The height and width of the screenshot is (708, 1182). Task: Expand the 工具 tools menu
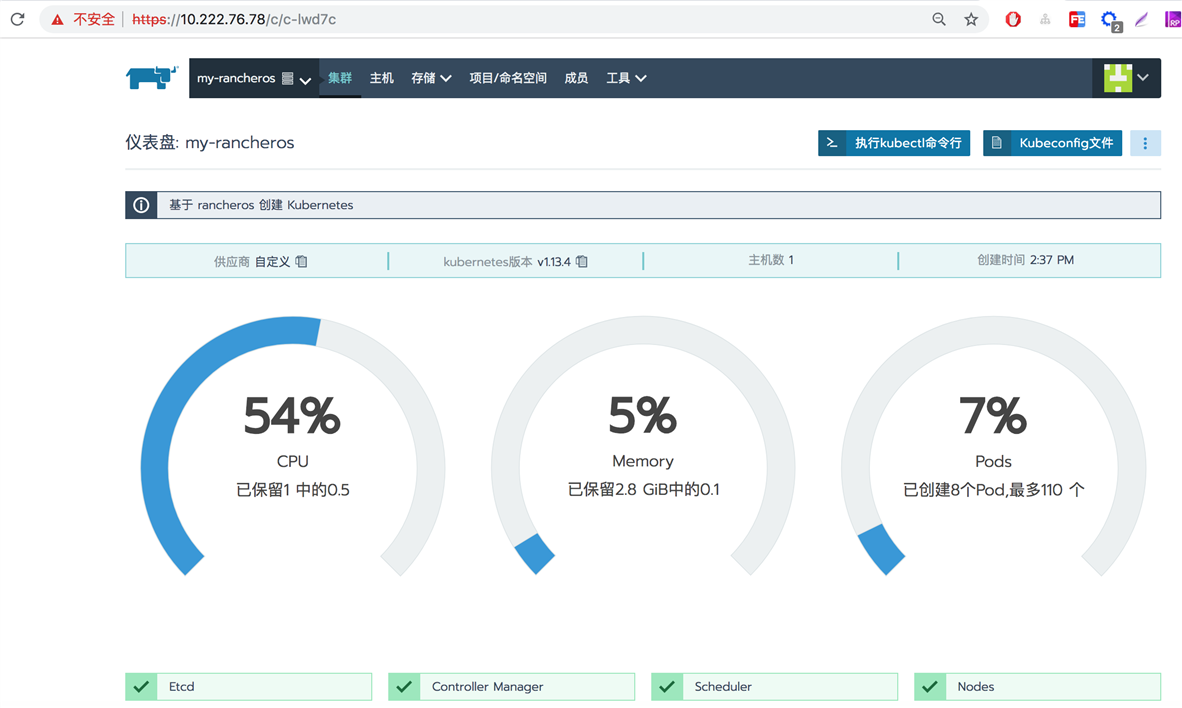pyautogui.click(x=626, y=78)
